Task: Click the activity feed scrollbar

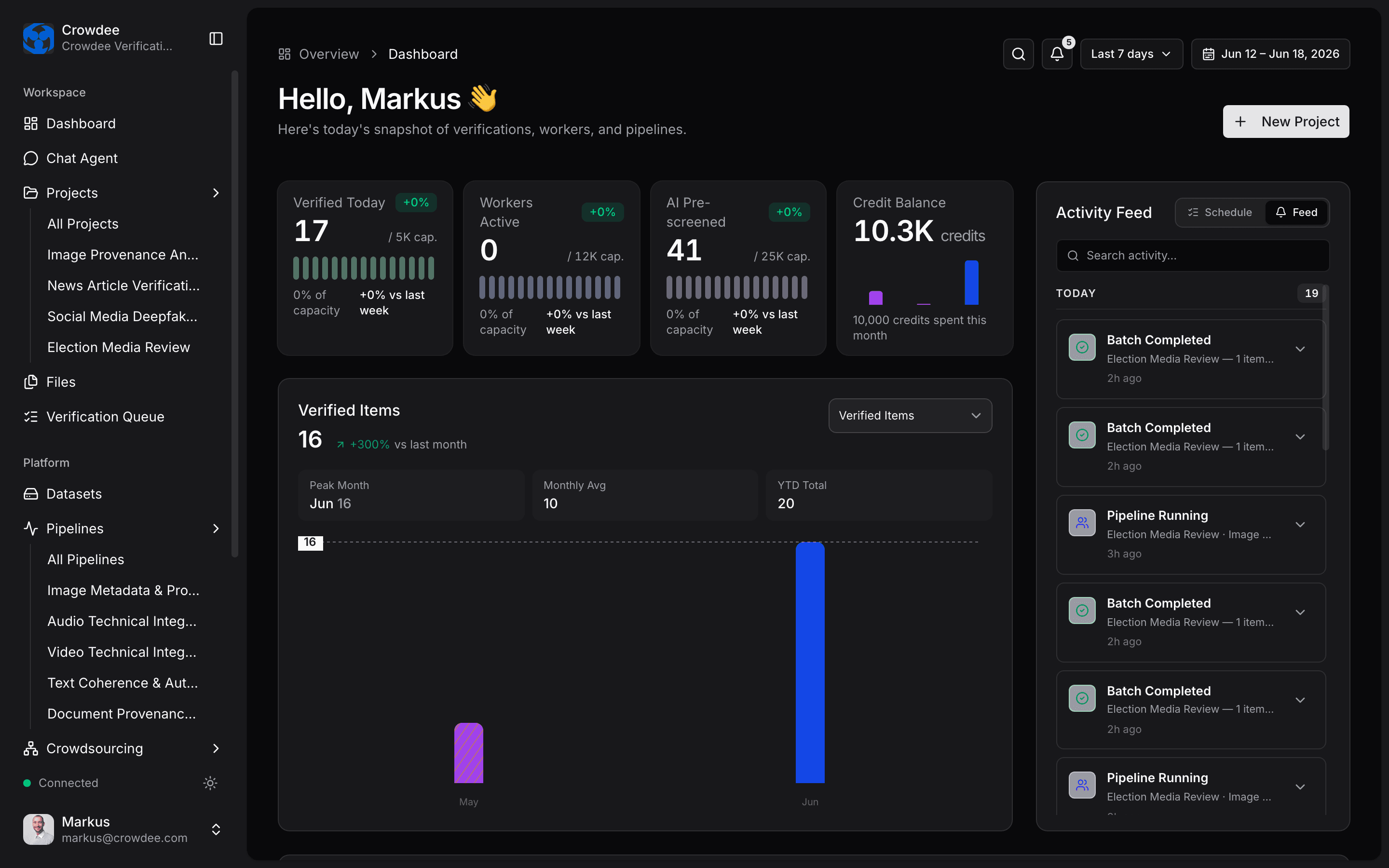Action: pos(1325,367)
